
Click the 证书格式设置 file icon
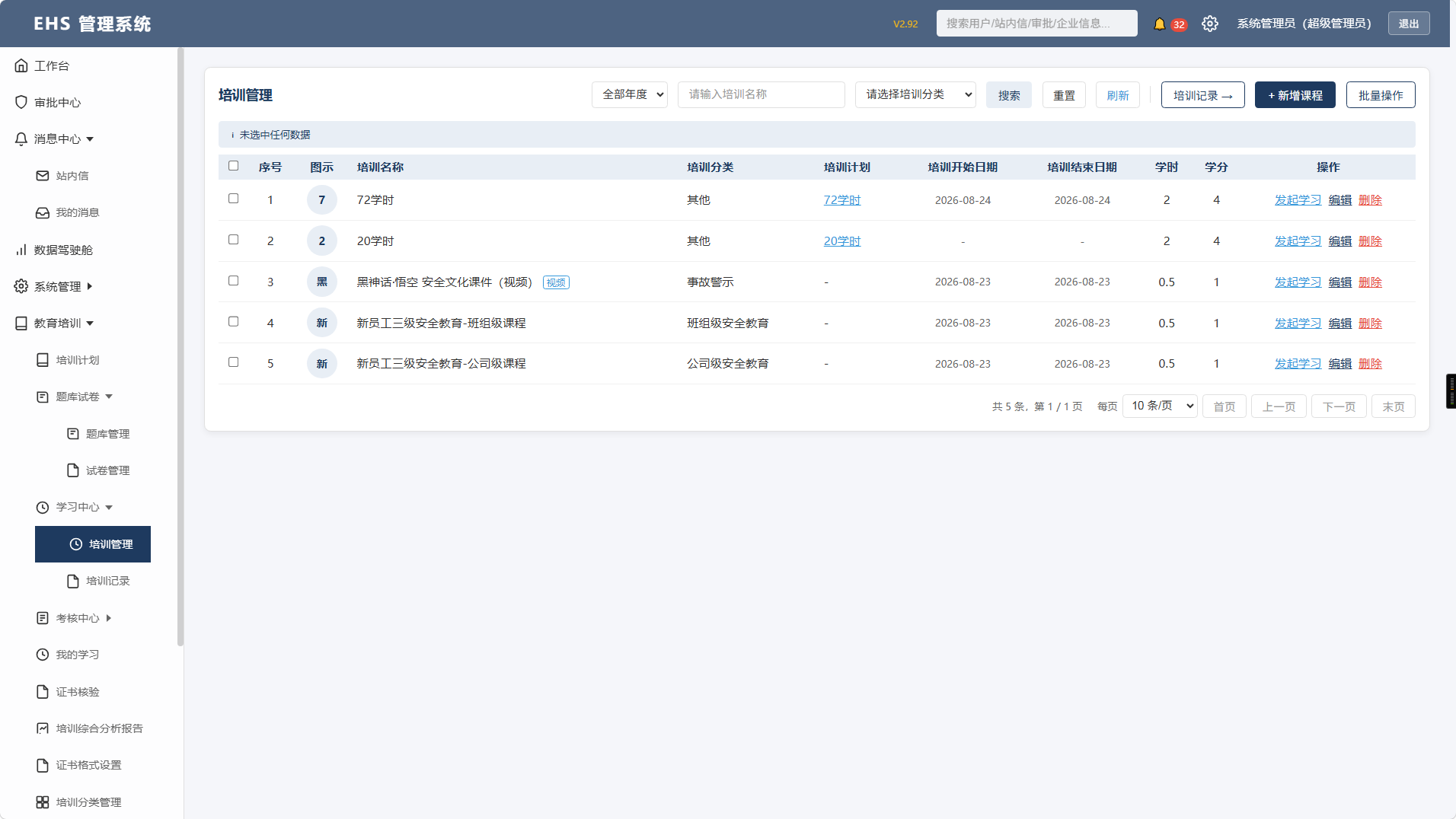click(43, 765)
